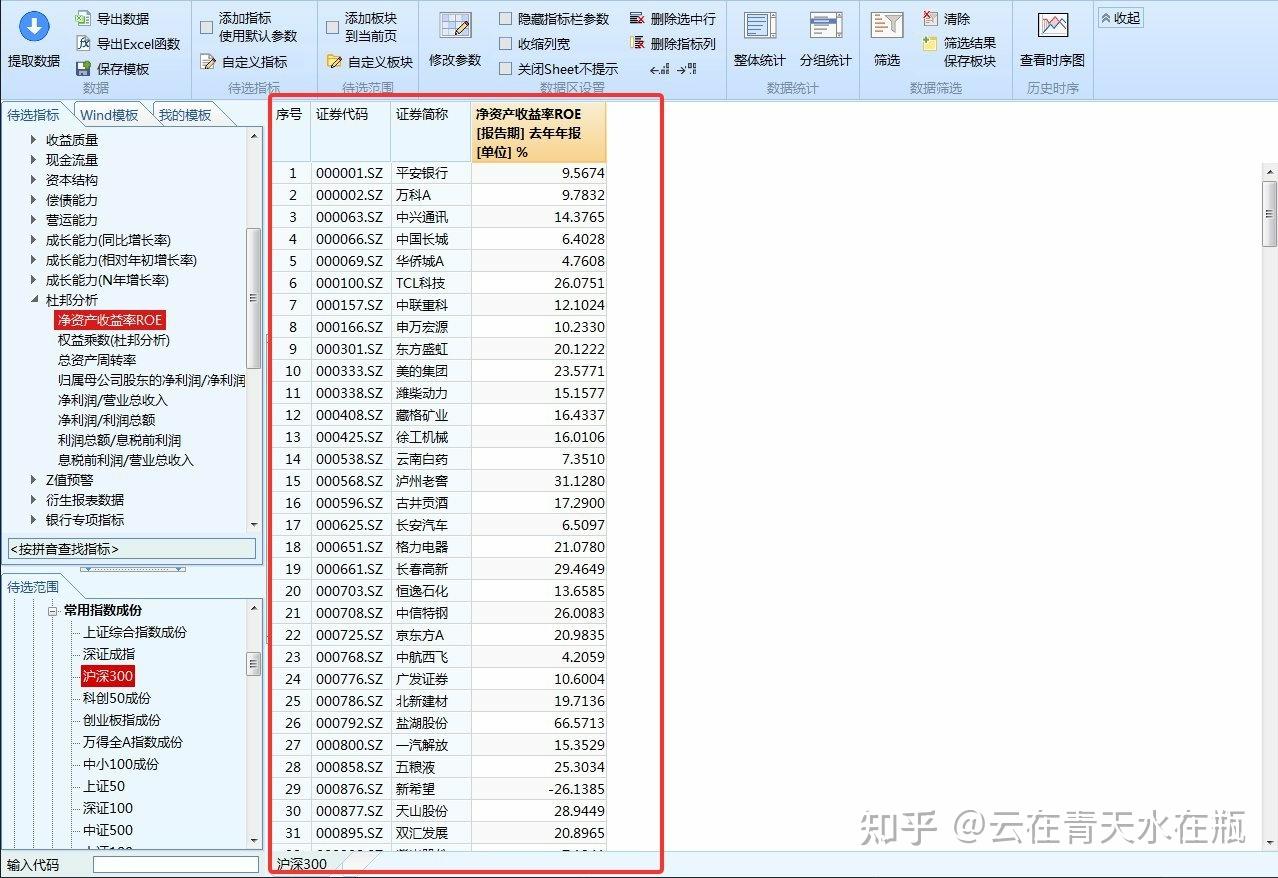The image size is (1278, 878).
Task: Click 格力电器 cell in name column
Action: point(431,547)
